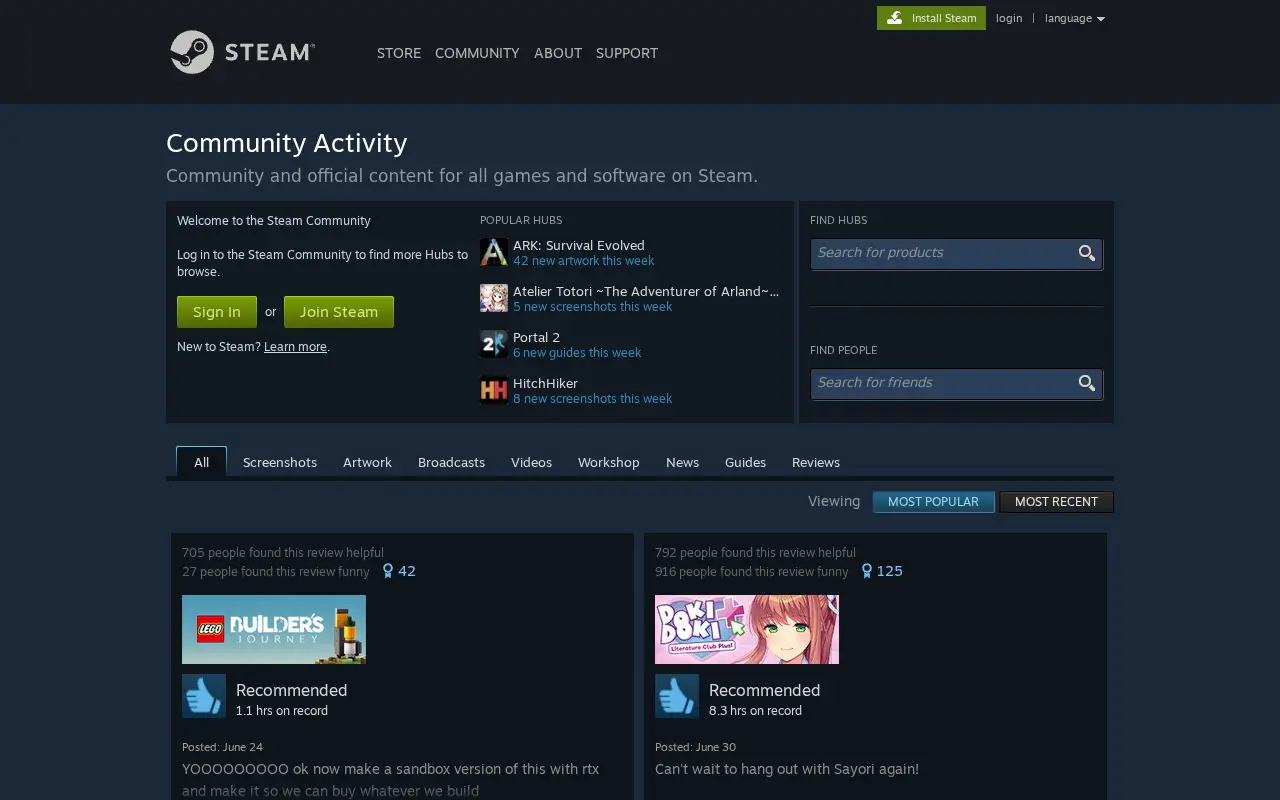1280x800 pixels.
Task: Click the Steam logo in the header
Action: pos(242,52)
